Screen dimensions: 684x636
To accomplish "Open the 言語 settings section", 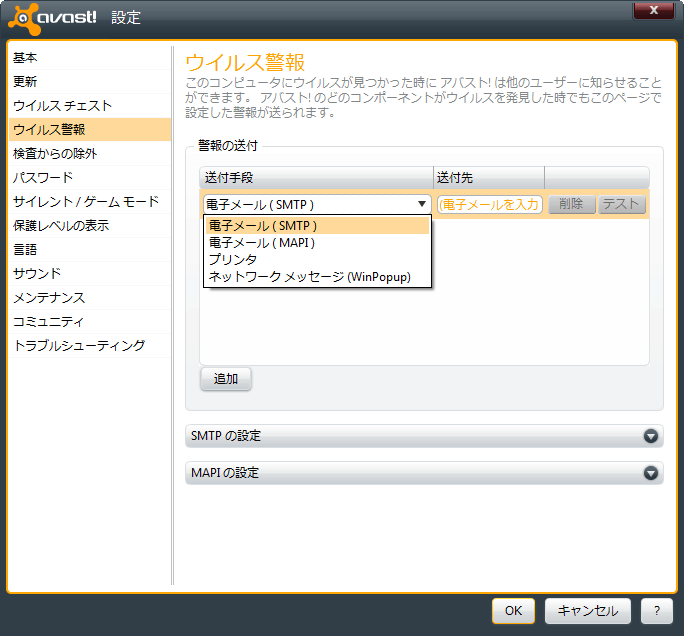I will pyautogui.click(x=90, y=250).
